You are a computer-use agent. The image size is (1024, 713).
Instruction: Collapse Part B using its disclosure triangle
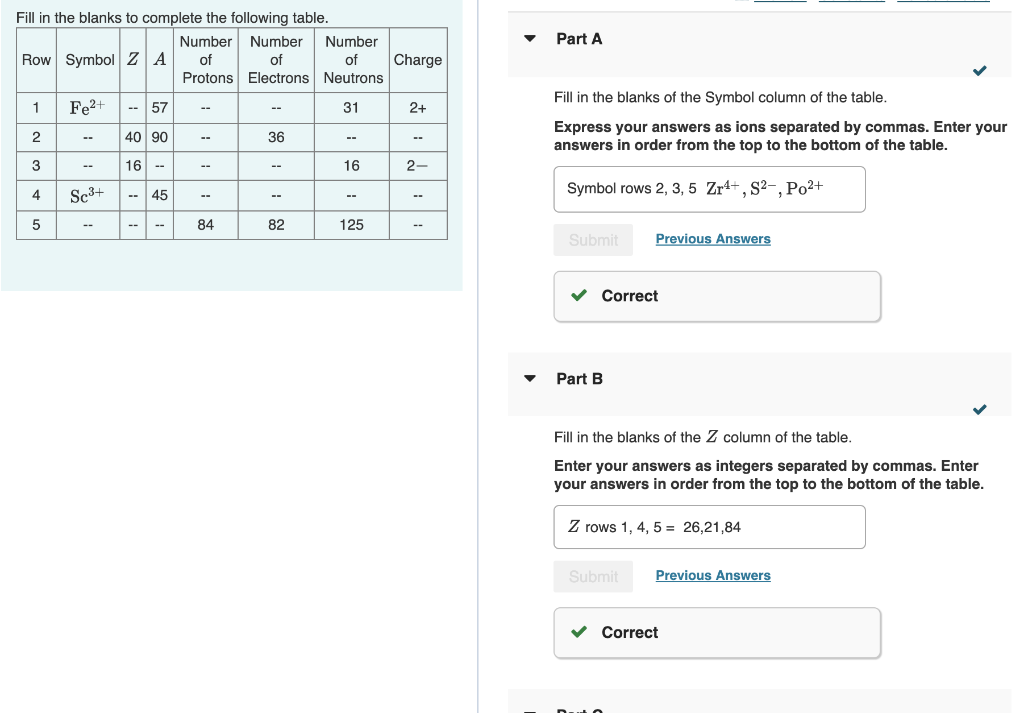(x=529, y=379)
